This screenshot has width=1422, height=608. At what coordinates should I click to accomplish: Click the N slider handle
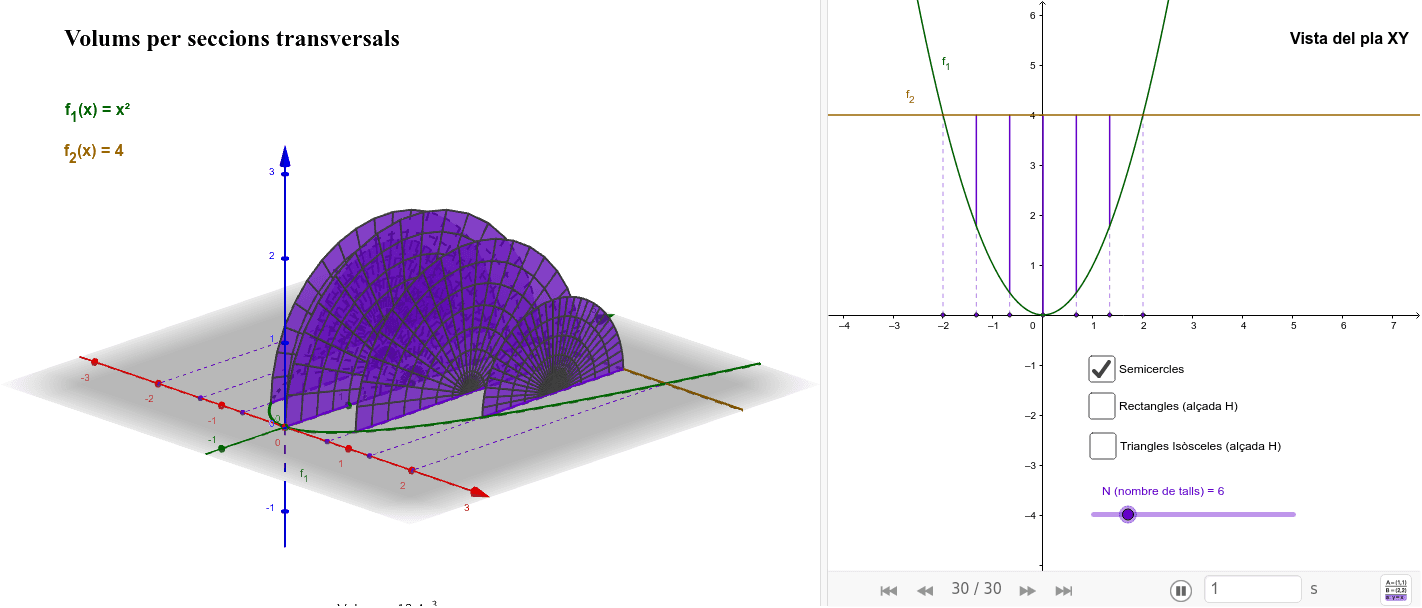[1128, 514]
